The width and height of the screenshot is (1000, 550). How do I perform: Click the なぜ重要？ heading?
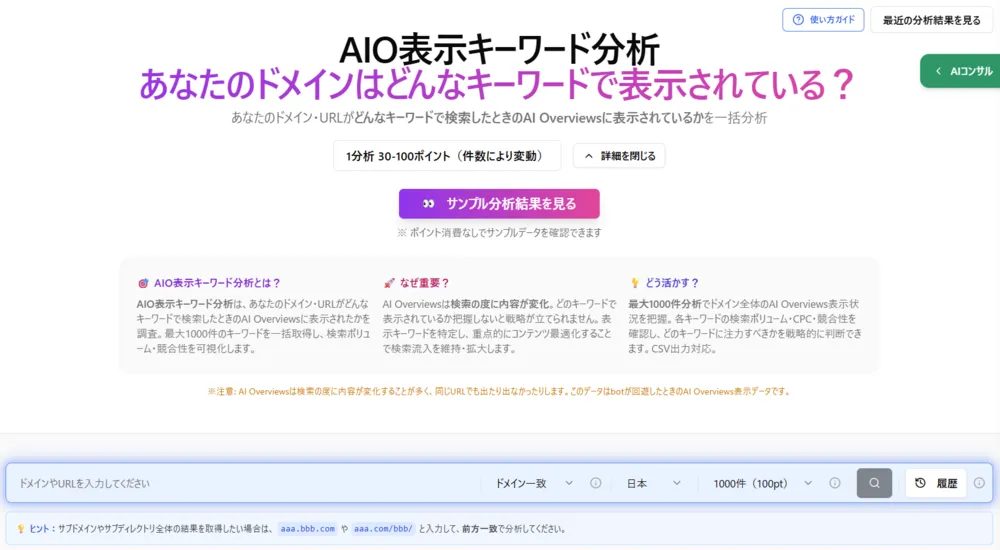(425, 283)
